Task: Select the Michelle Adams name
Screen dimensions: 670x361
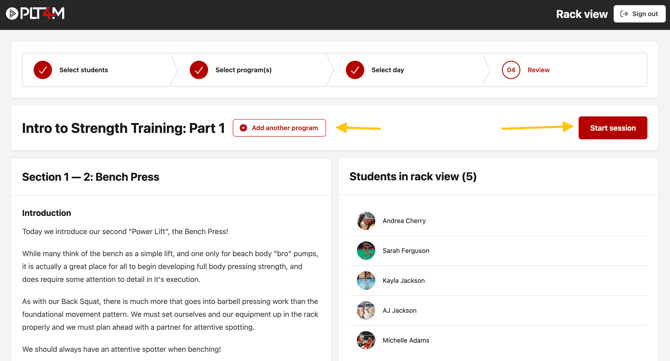Action: (x=406, y=340)
